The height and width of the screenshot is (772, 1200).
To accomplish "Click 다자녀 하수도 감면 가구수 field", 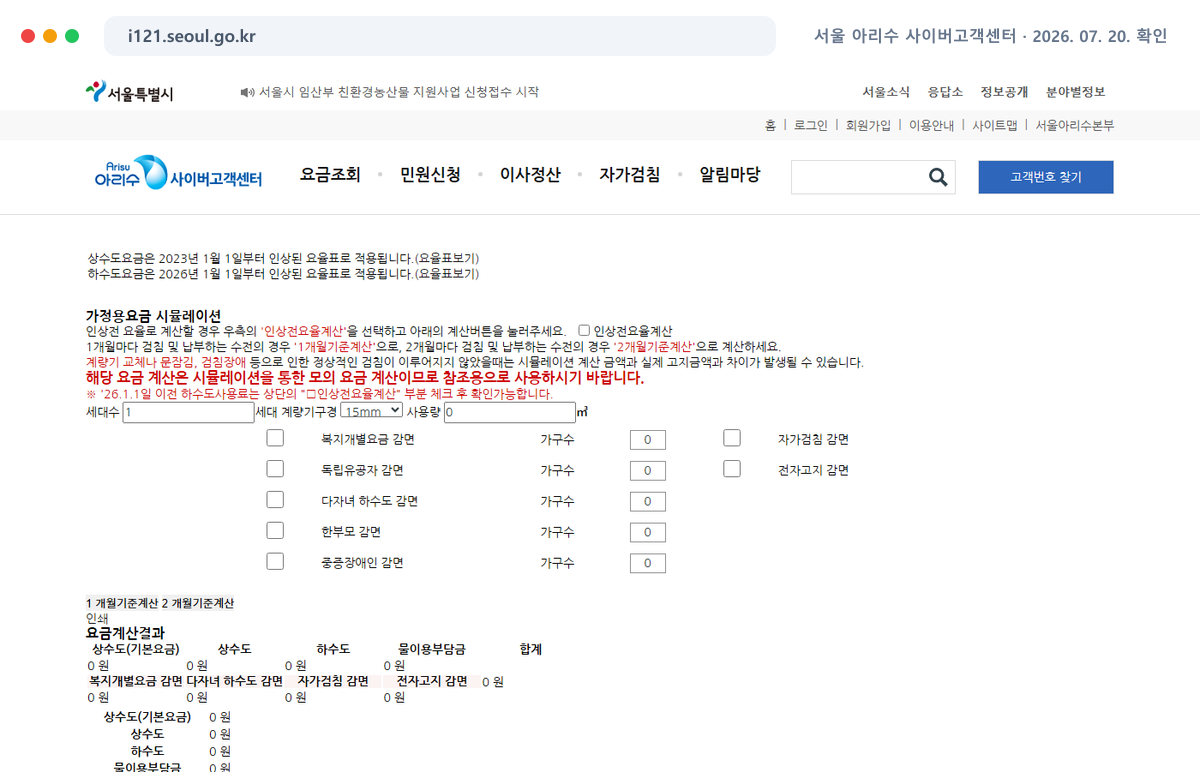I will point(648,502).
